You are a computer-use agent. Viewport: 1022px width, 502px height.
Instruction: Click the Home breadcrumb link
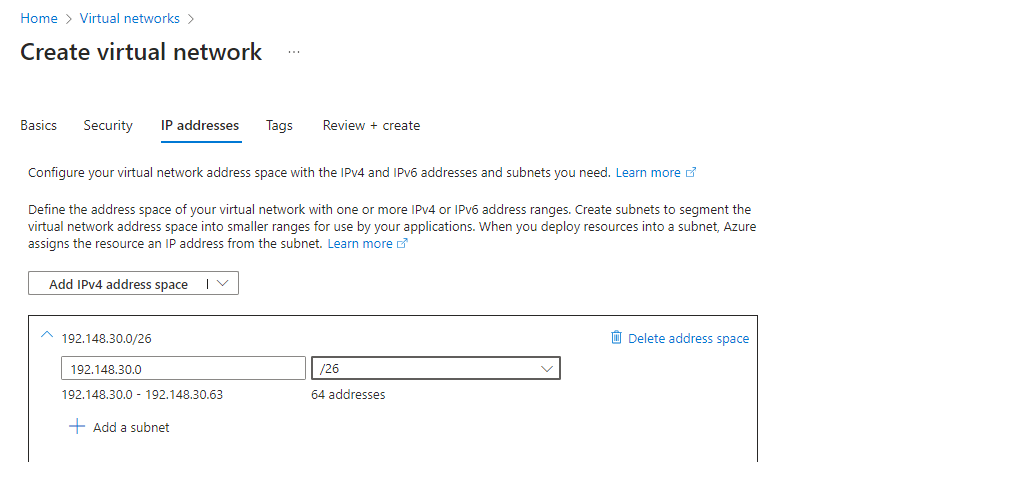point(39,19)
